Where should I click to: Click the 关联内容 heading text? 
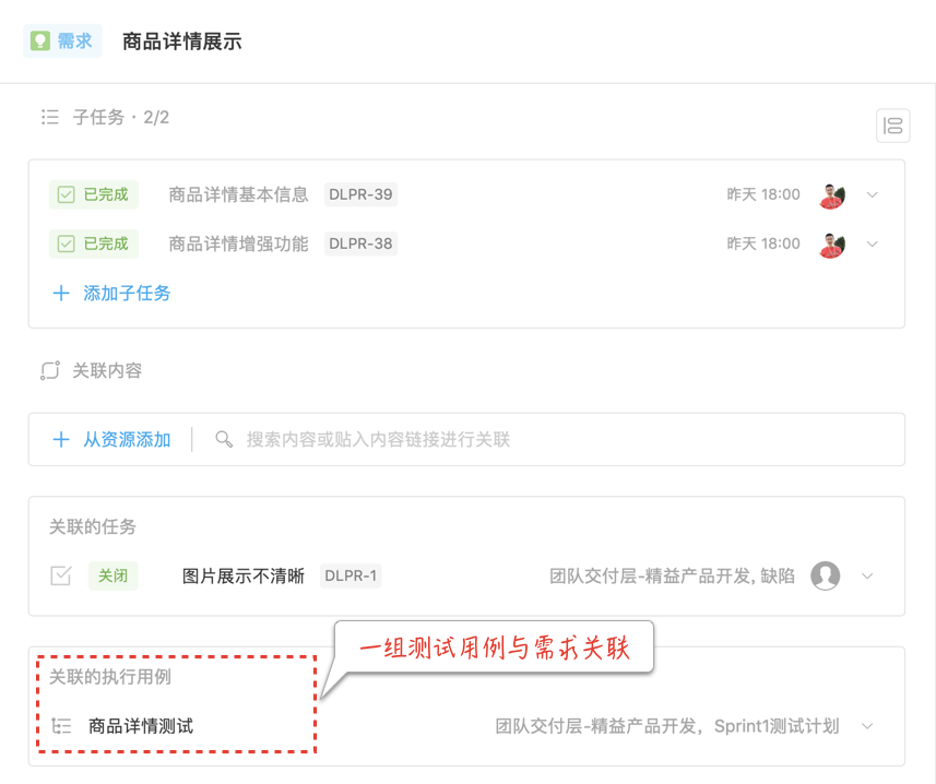click(107, 370)
